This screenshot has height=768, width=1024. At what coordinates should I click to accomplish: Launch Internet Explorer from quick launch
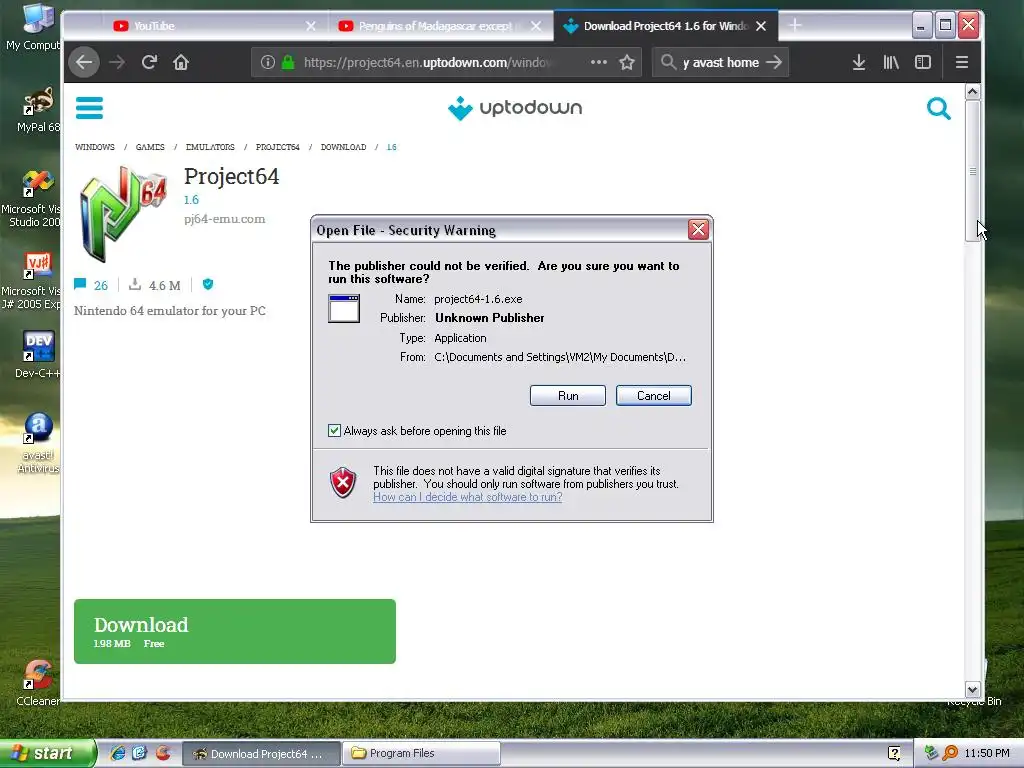(118, 753)
